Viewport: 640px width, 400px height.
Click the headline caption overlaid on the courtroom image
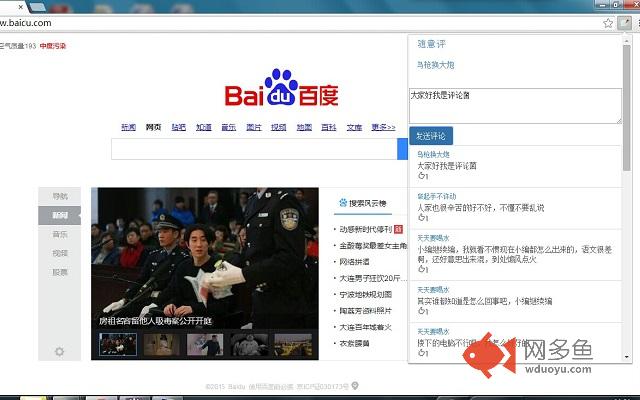click(x=155, y=321)
